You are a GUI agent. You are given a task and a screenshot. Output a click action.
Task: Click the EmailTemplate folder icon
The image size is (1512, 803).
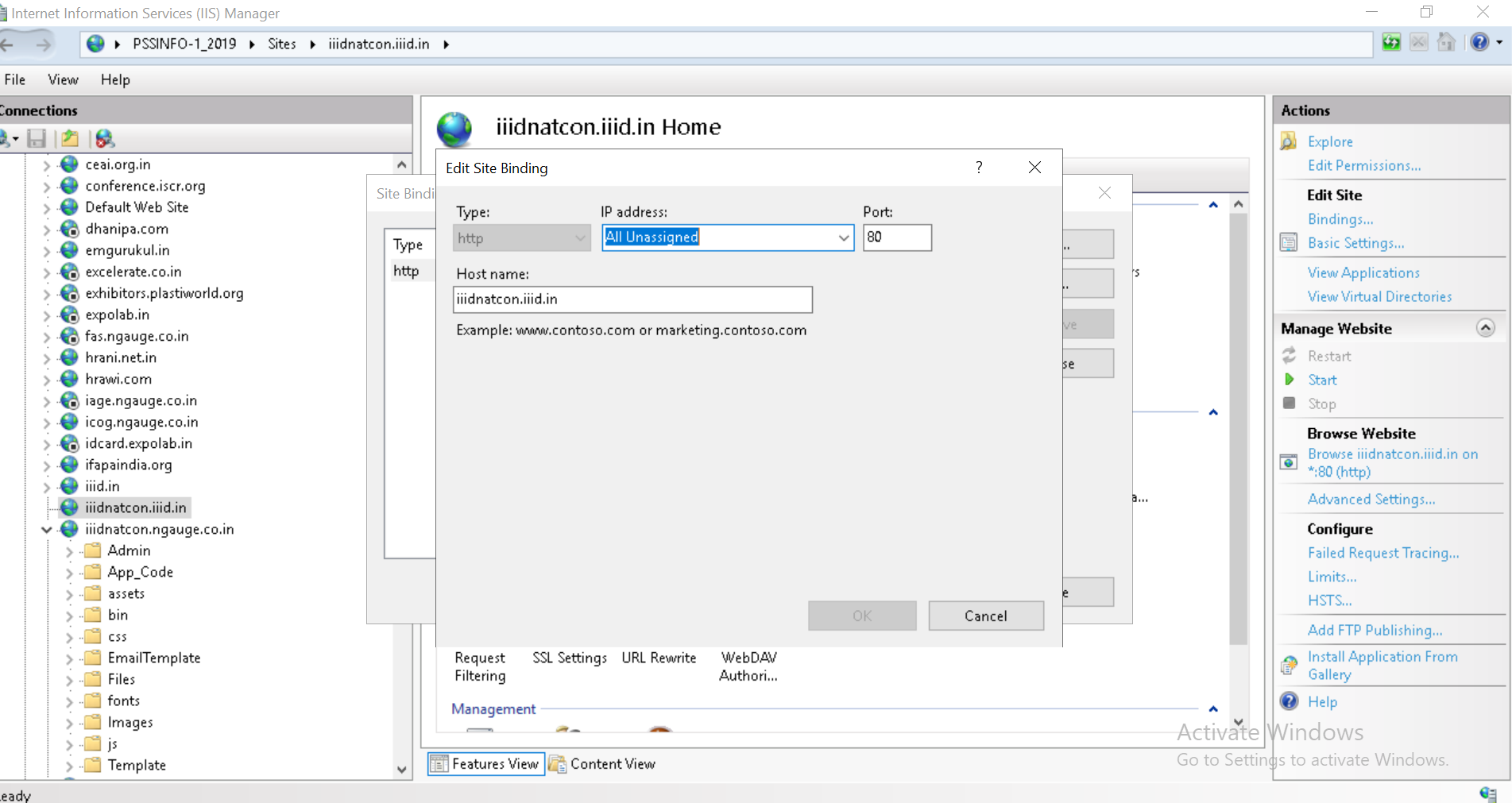tap(93, 658)
